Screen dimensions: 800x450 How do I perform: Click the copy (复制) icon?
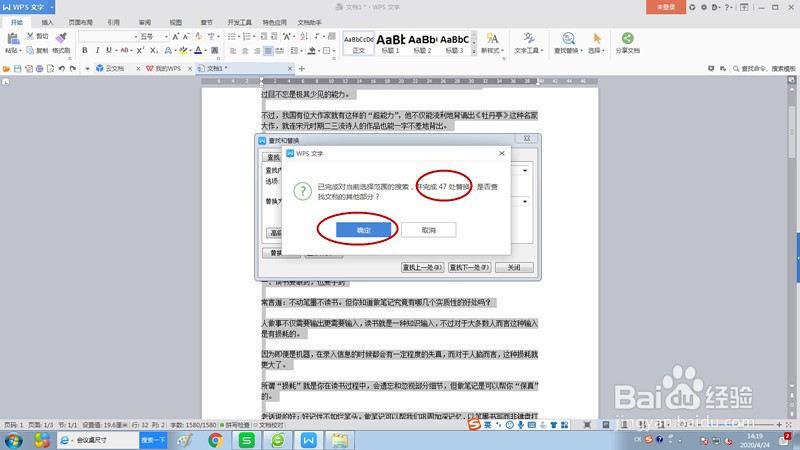[31, 51]
